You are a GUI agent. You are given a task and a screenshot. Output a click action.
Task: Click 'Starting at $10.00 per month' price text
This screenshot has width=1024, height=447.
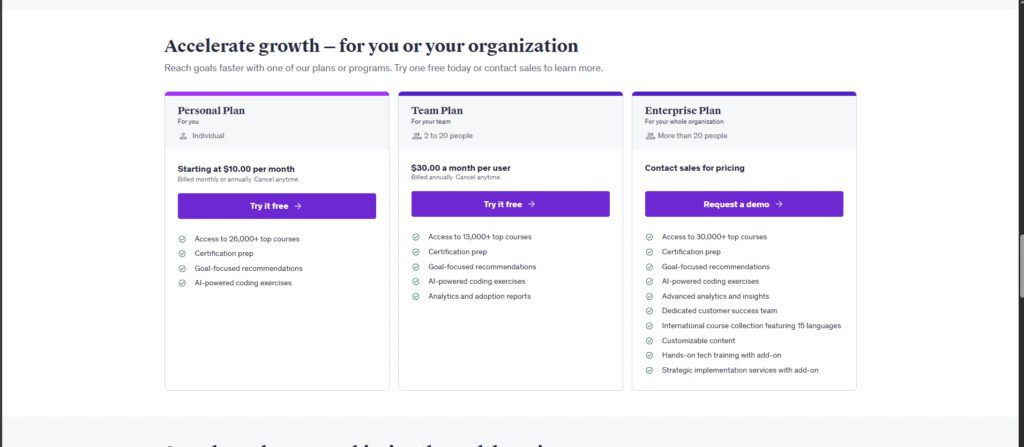[236, 169]
